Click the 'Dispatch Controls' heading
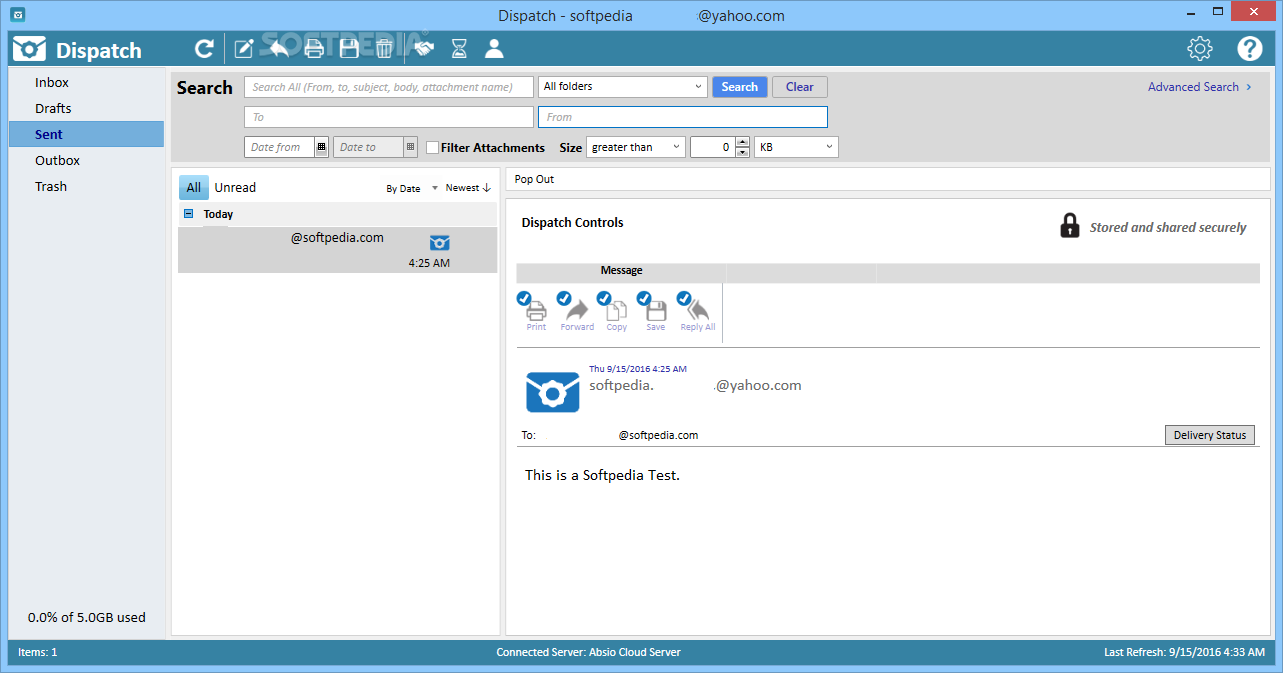 coord(573,223)
